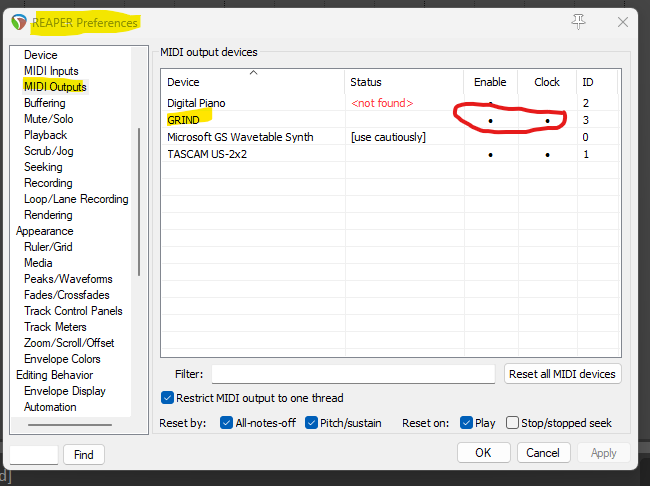
Task: Uncheck the All-notes-off reset option
Action: [226, 423]
